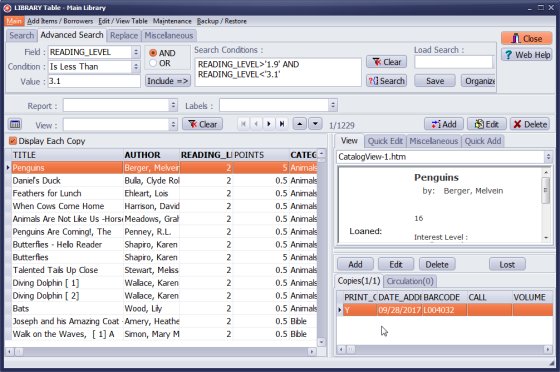Select the row When Cows Come Home
Viewport: 560px width, 372px height.
point(164,206)
